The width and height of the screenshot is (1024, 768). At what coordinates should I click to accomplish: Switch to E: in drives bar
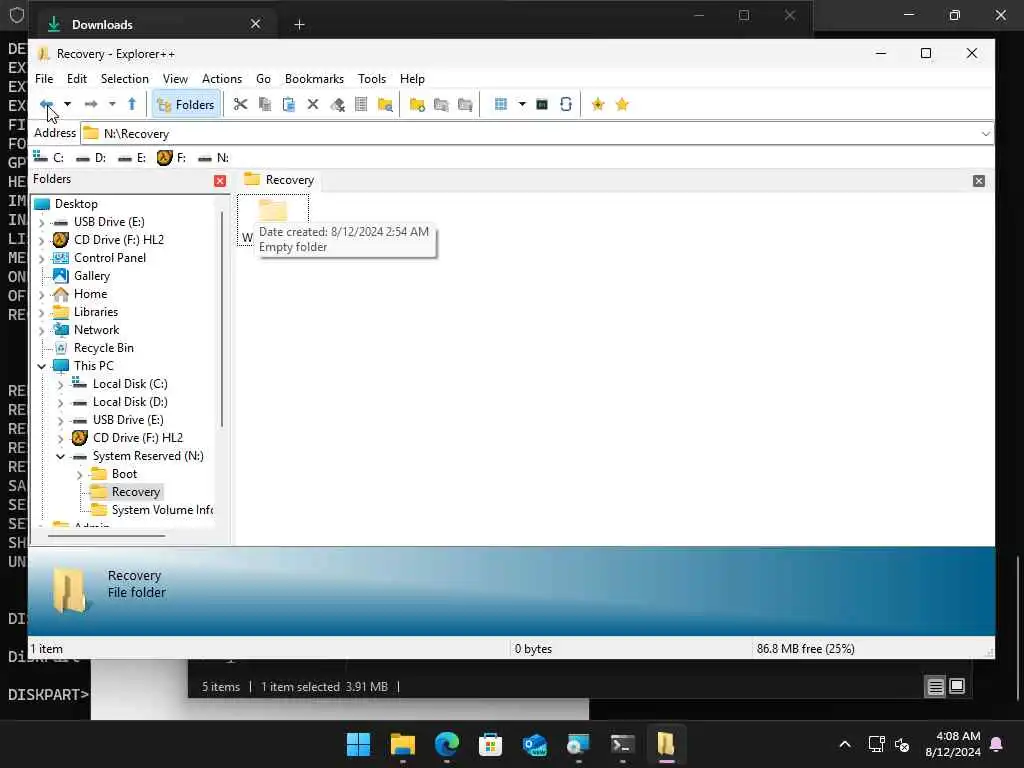pos(132,157)
